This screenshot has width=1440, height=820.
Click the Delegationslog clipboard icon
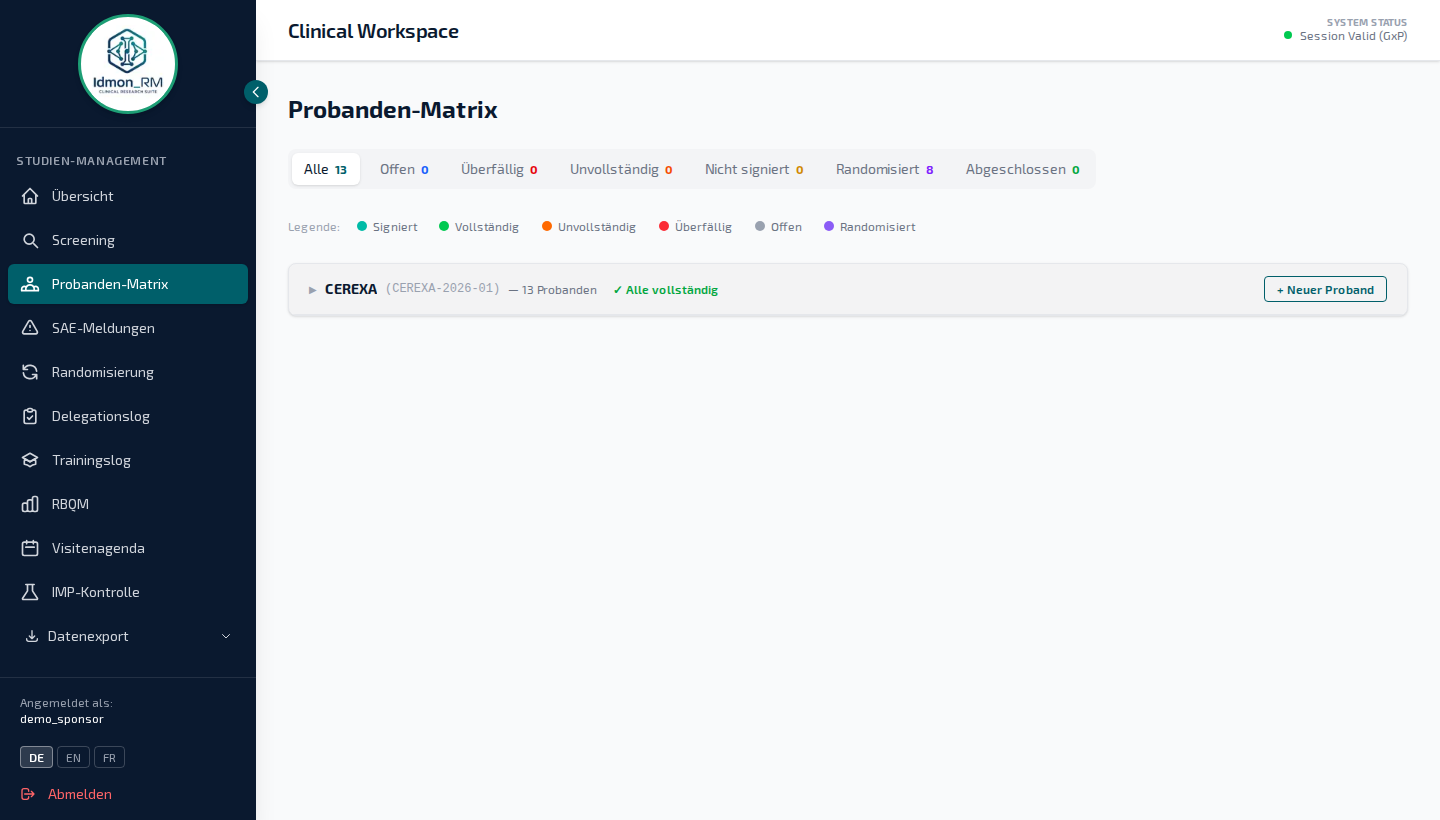coord(30,416)
